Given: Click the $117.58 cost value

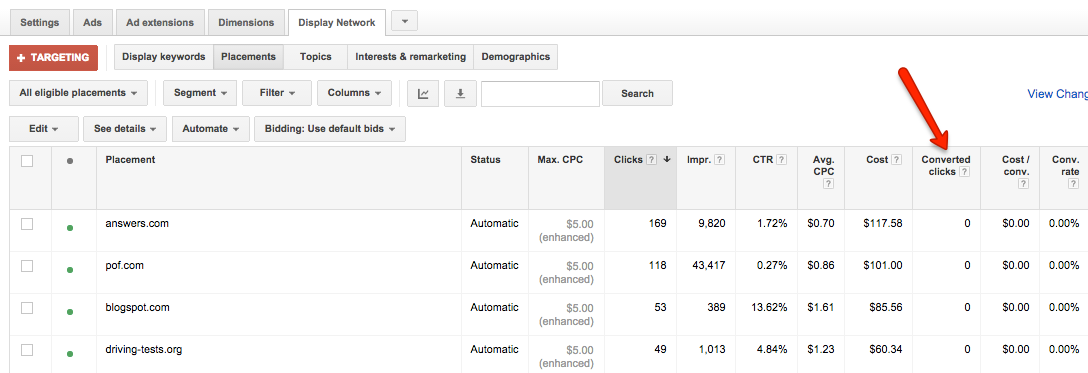Looking at the screenshot, I should 883,223.
